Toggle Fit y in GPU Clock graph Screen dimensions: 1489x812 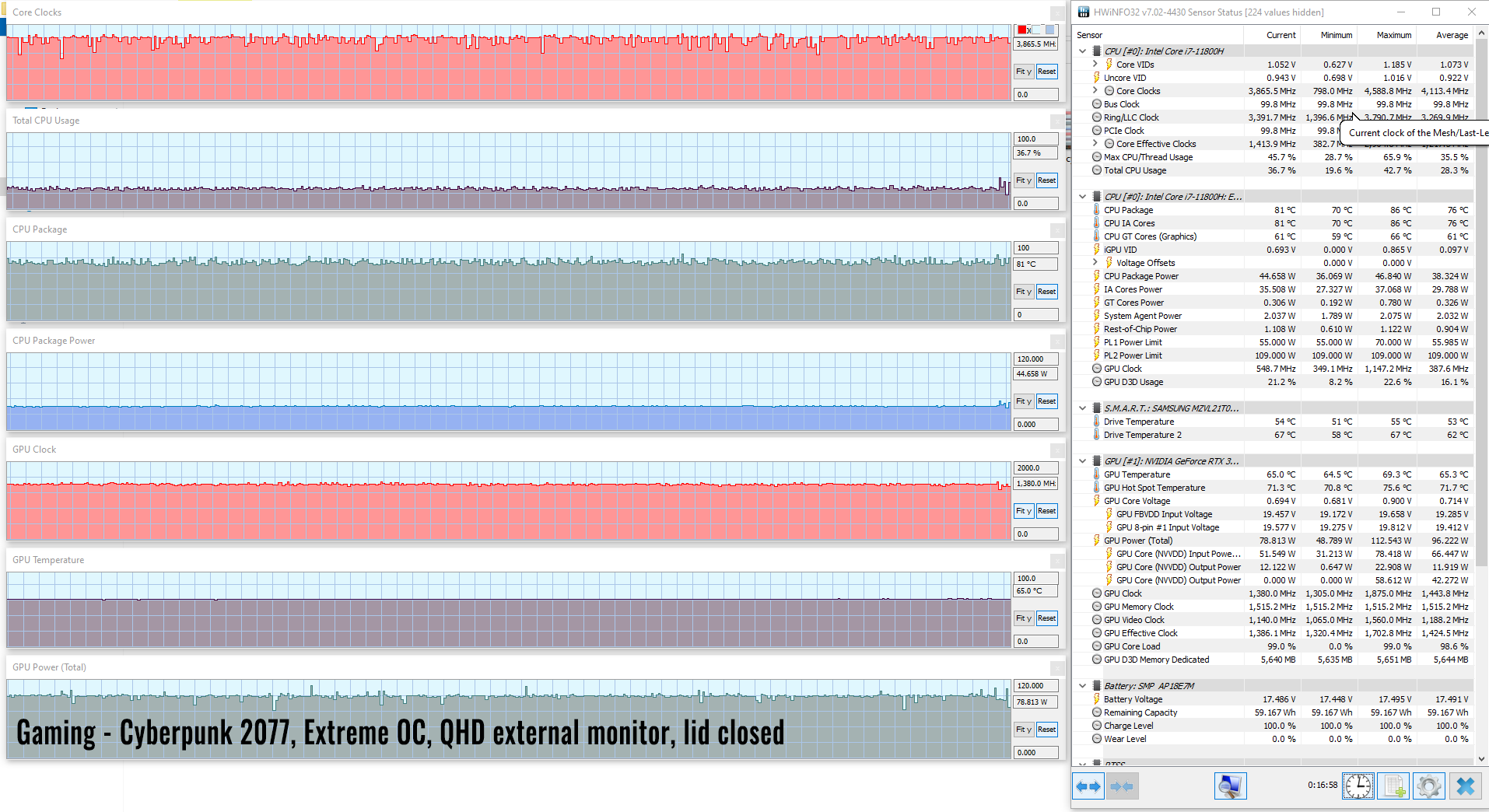[x=1024, y=511]
